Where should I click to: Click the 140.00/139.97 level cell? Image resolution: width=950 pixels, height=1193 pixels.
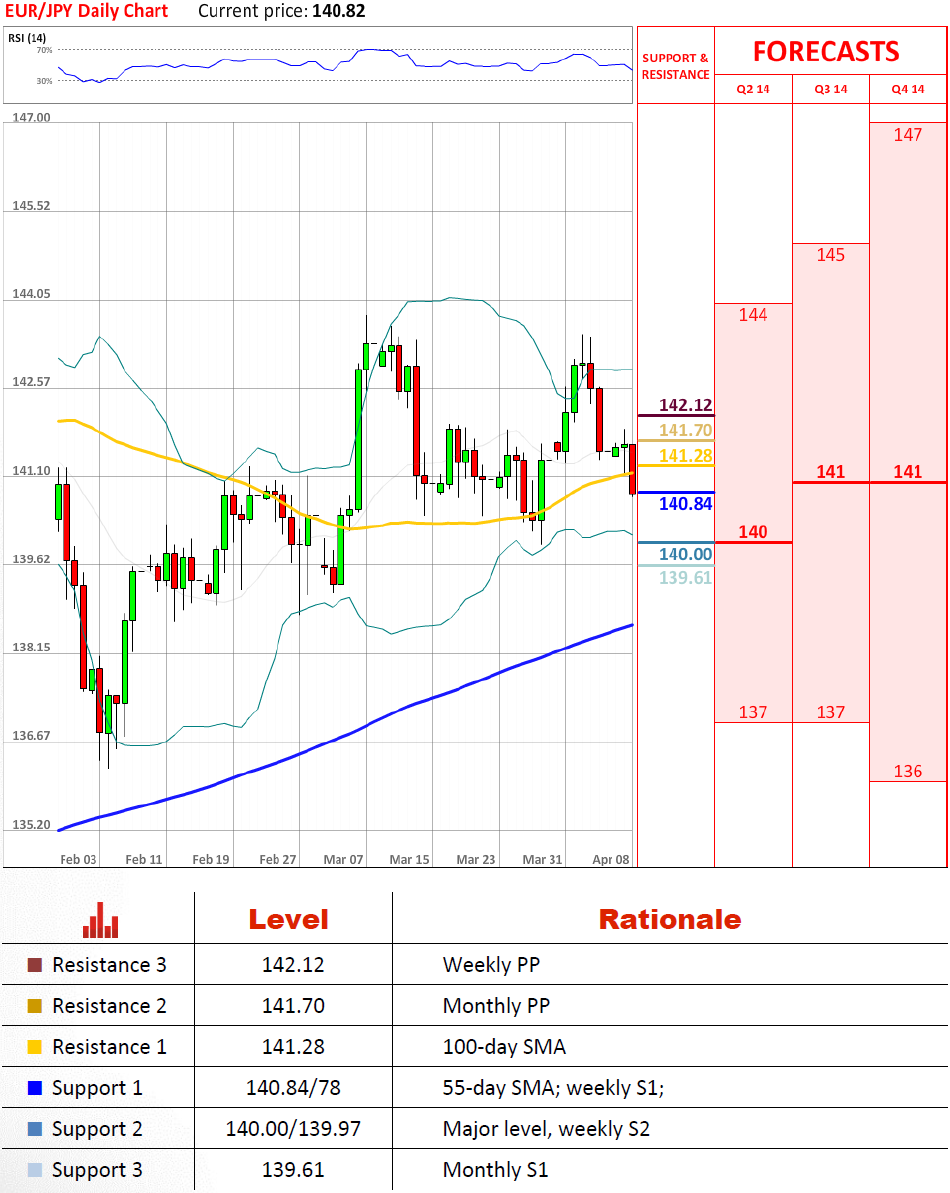pos(293,1129)
